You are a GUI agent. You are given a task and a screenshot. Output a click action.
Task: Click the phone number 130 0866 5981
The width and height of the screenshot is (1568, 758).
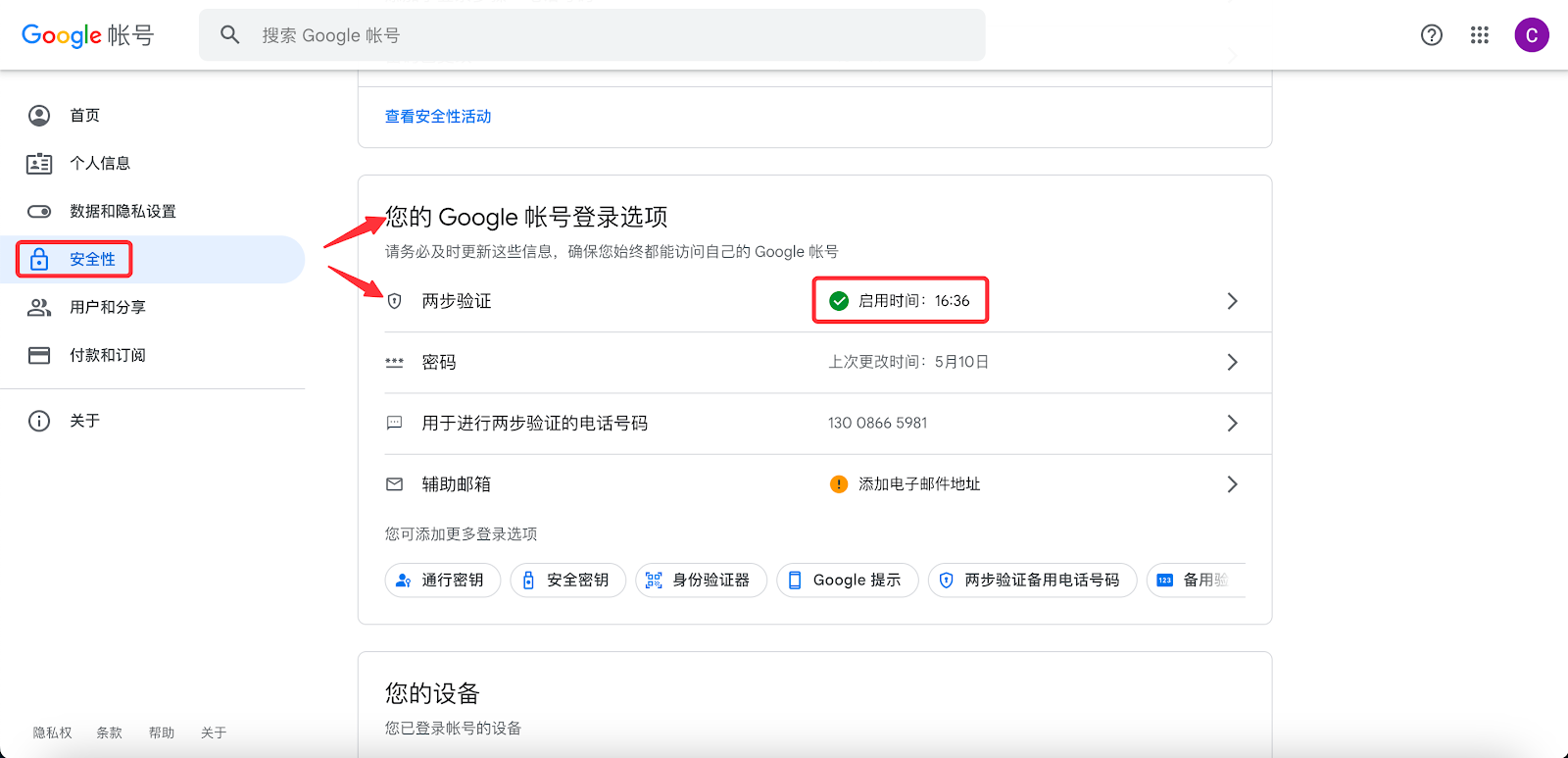(877, 424)
